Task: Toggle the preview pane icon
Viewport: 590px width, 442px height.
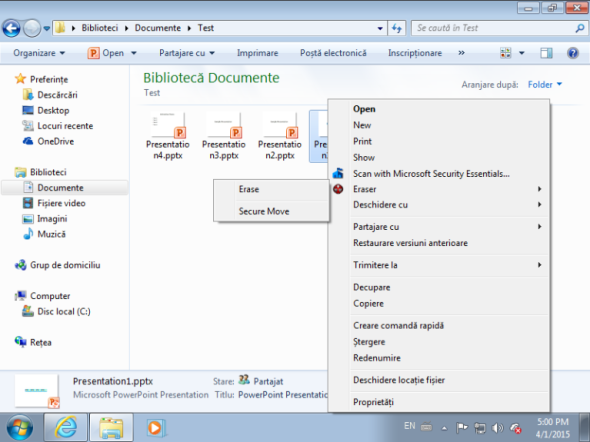Action: click(x=546, y=53)
